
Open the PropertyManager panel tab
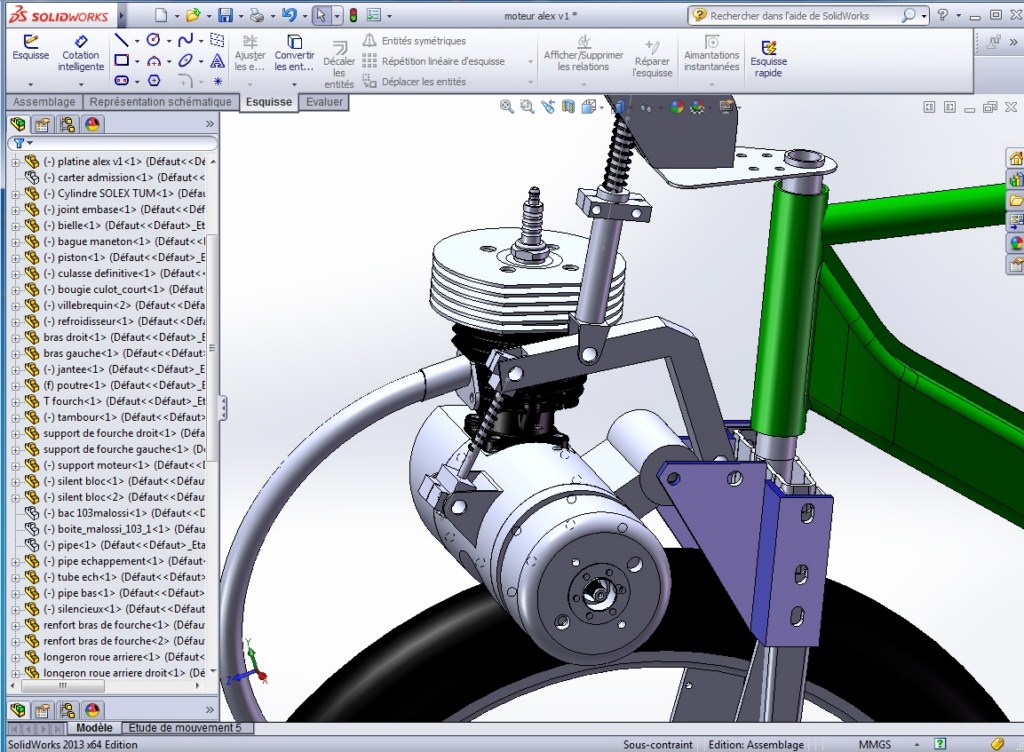click(42, 124)
